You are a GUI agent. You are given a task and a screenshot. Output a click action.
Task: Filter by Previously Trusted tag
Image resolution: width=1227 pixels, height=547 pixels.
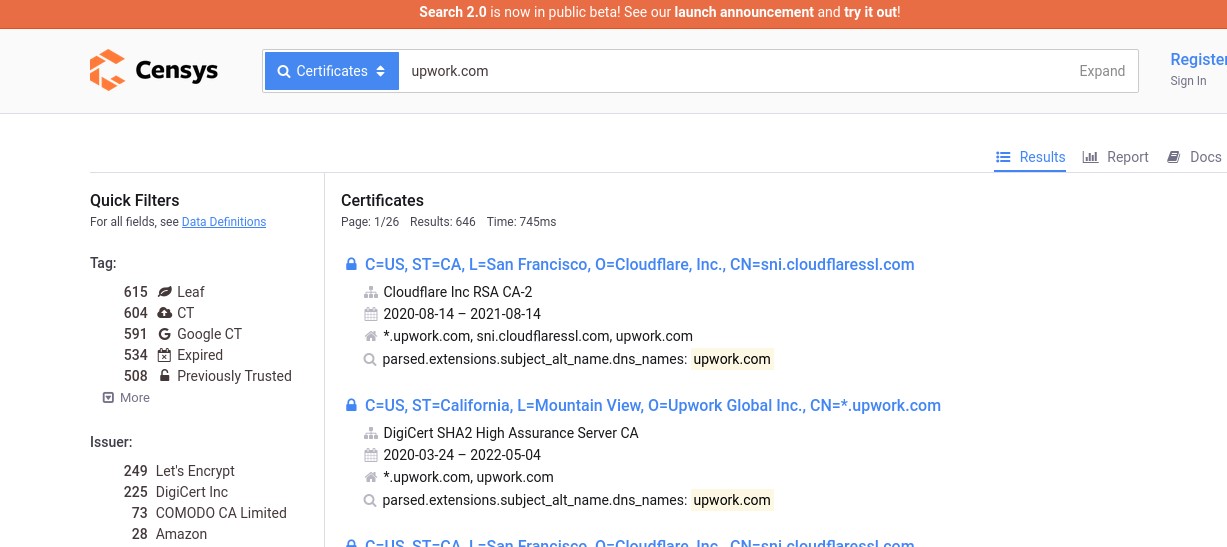click(234, 376)
